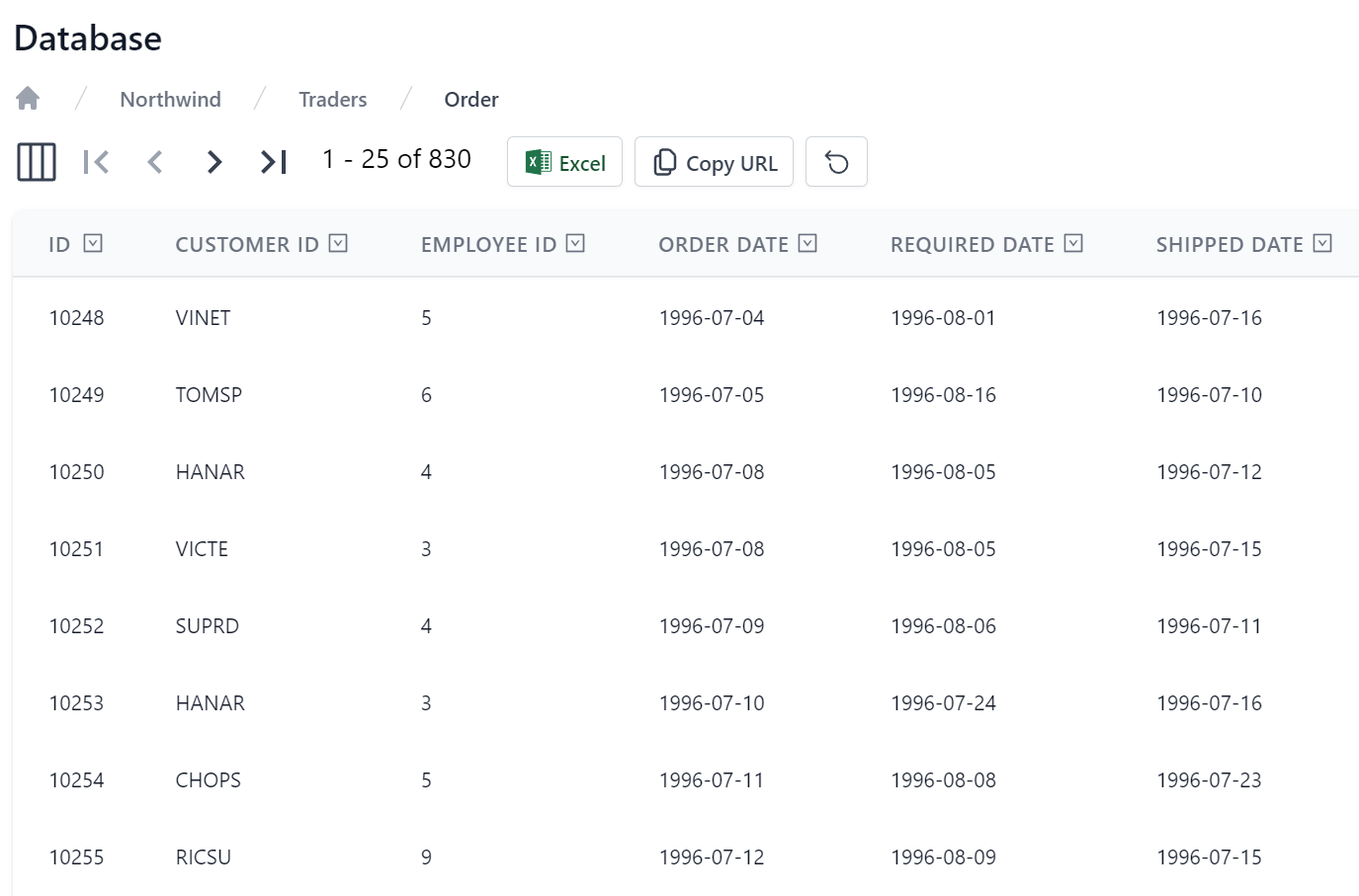Skip to the last page of records
Image resolution: width=1359 pixels, height=896 pixels.
271,161
